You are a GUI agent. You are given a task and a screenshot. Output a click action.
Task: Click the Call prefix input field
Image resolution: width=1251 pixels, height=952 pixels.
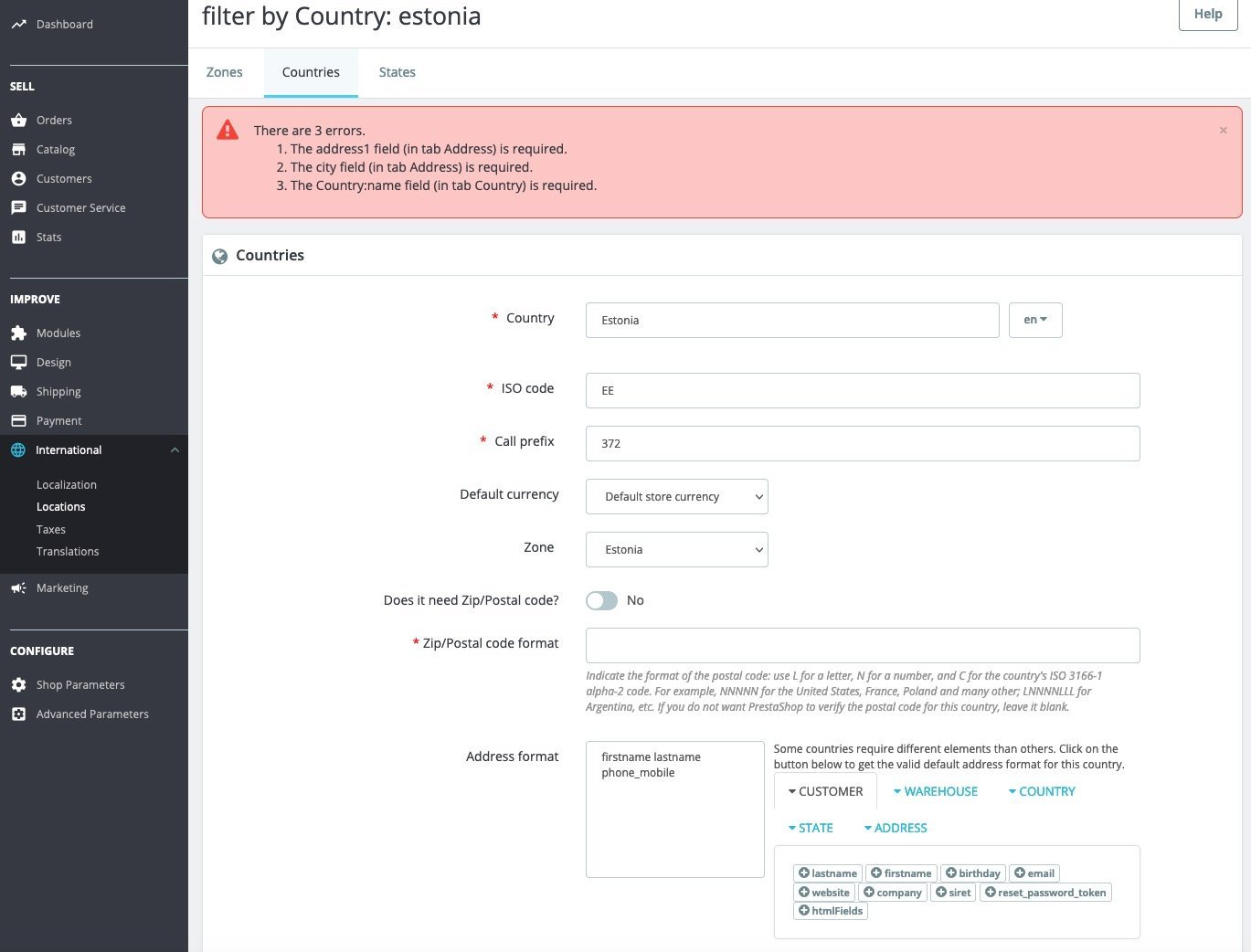[x=863, y=444]
